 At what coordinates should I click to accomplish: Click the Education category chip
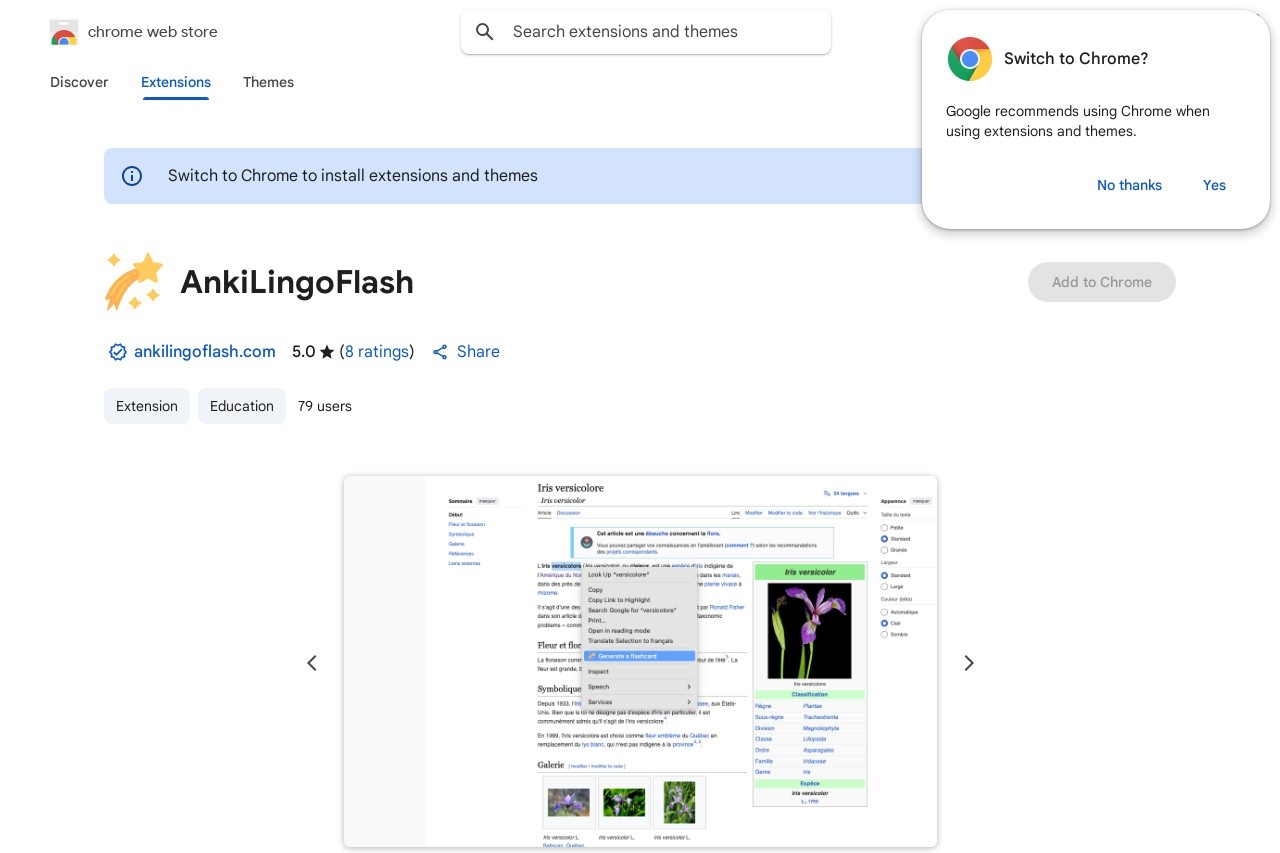[242, 406]
